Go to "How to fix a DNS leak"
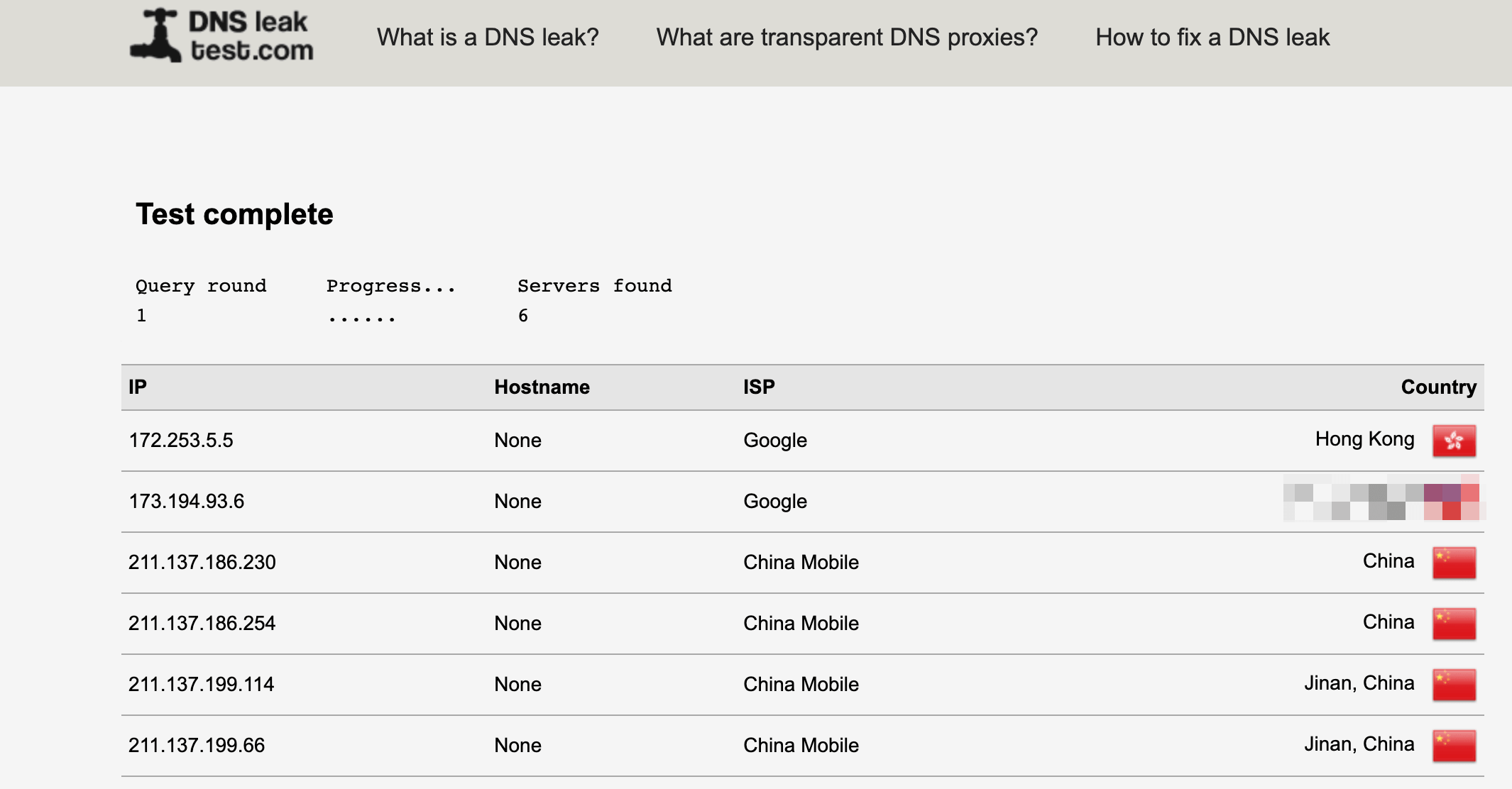This screenshot has height=789, width=1512. pyautogui.click(x=1212, y=37)
